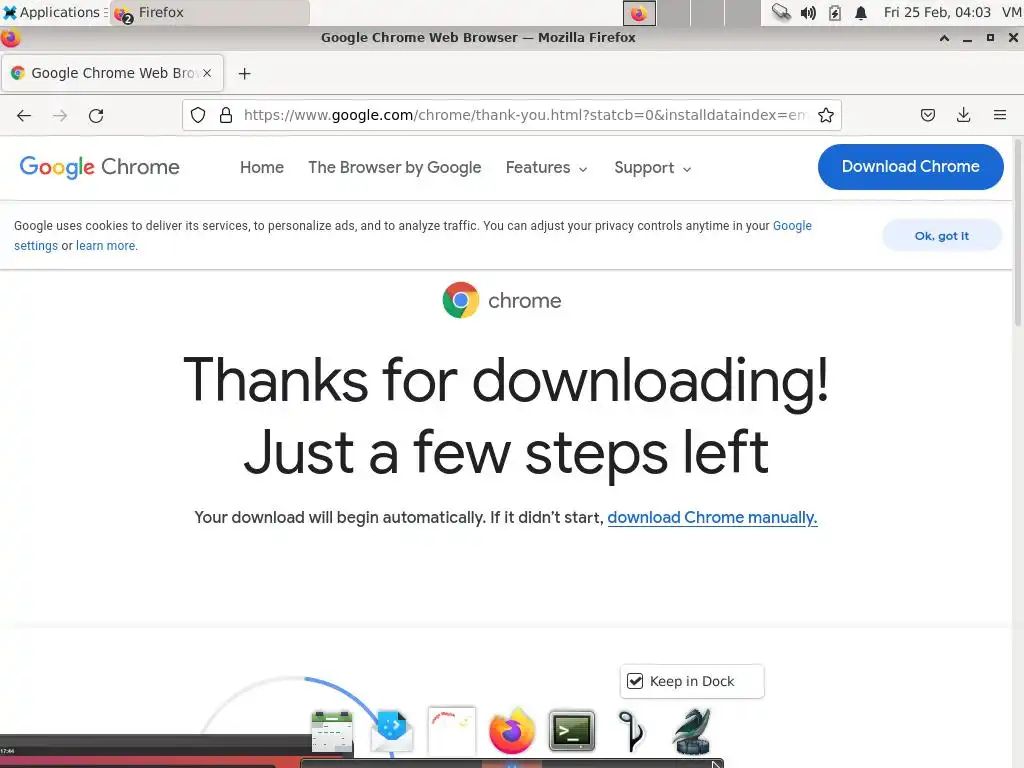
Task: Select the Firefox taskbar window button
Action: click(x=210, y=12)
